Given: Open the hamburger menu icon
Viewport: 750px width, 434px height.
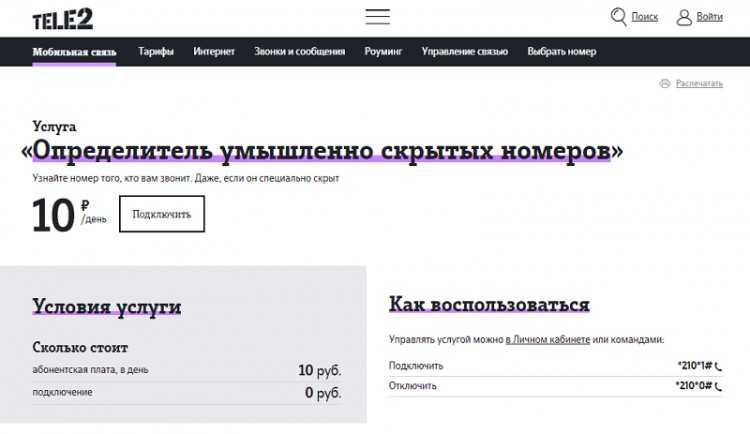Looking at the screenshot, I should [x=377, y=17].
